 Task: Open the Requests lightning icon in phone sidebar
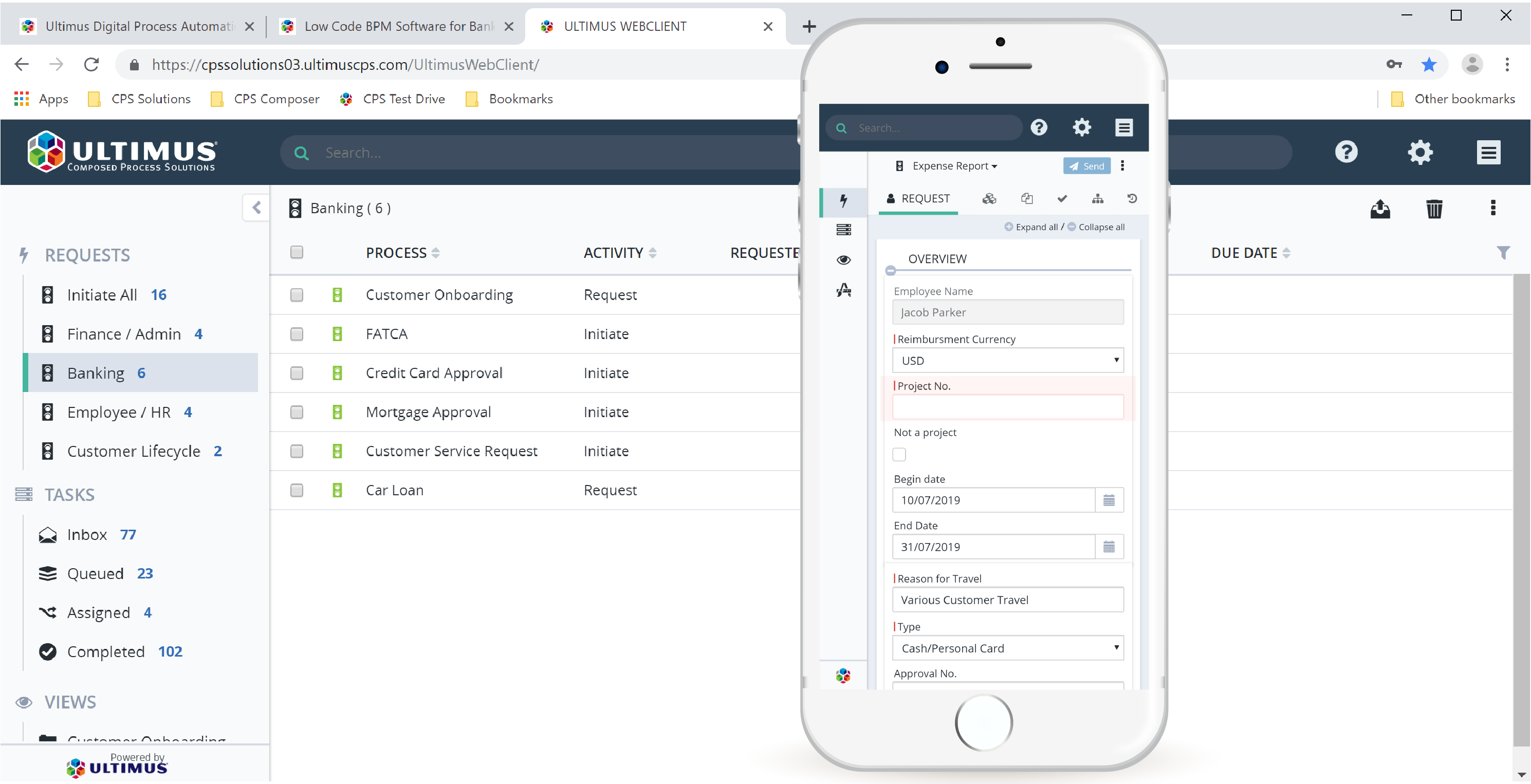[843, 202]
